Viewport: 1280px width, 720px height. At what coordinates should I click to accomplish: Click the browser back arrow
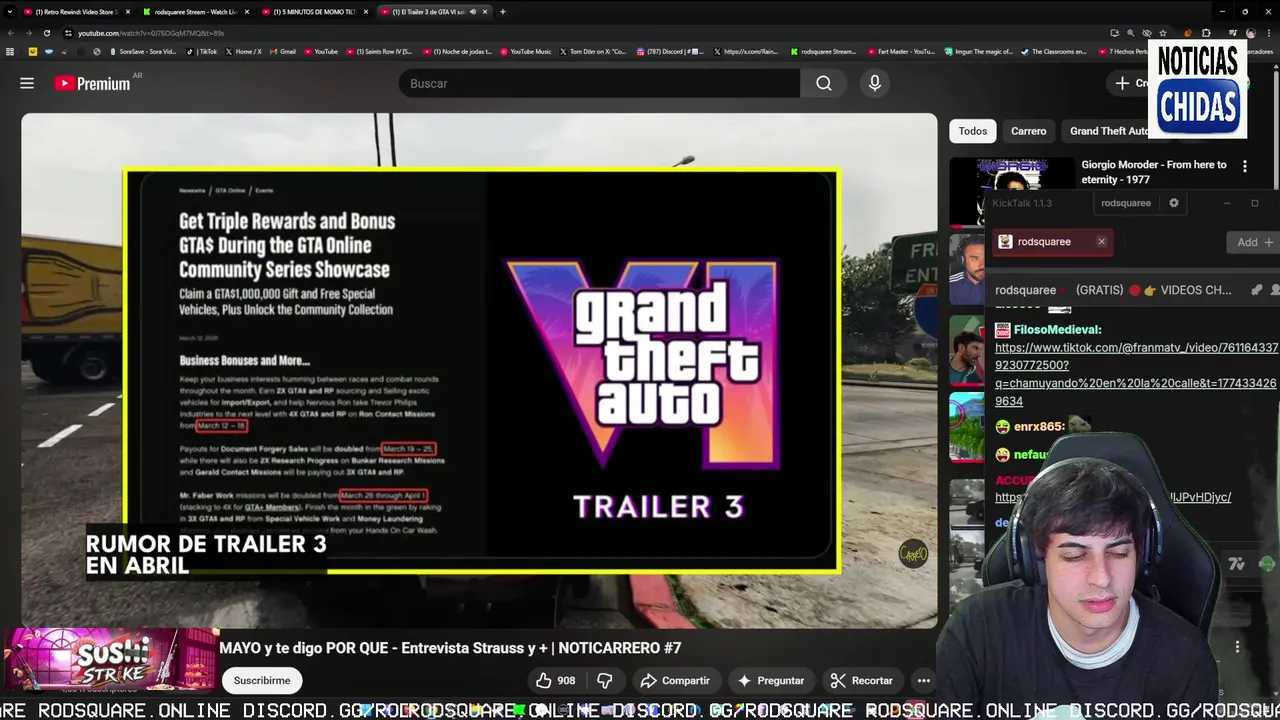tap(11, 33)
